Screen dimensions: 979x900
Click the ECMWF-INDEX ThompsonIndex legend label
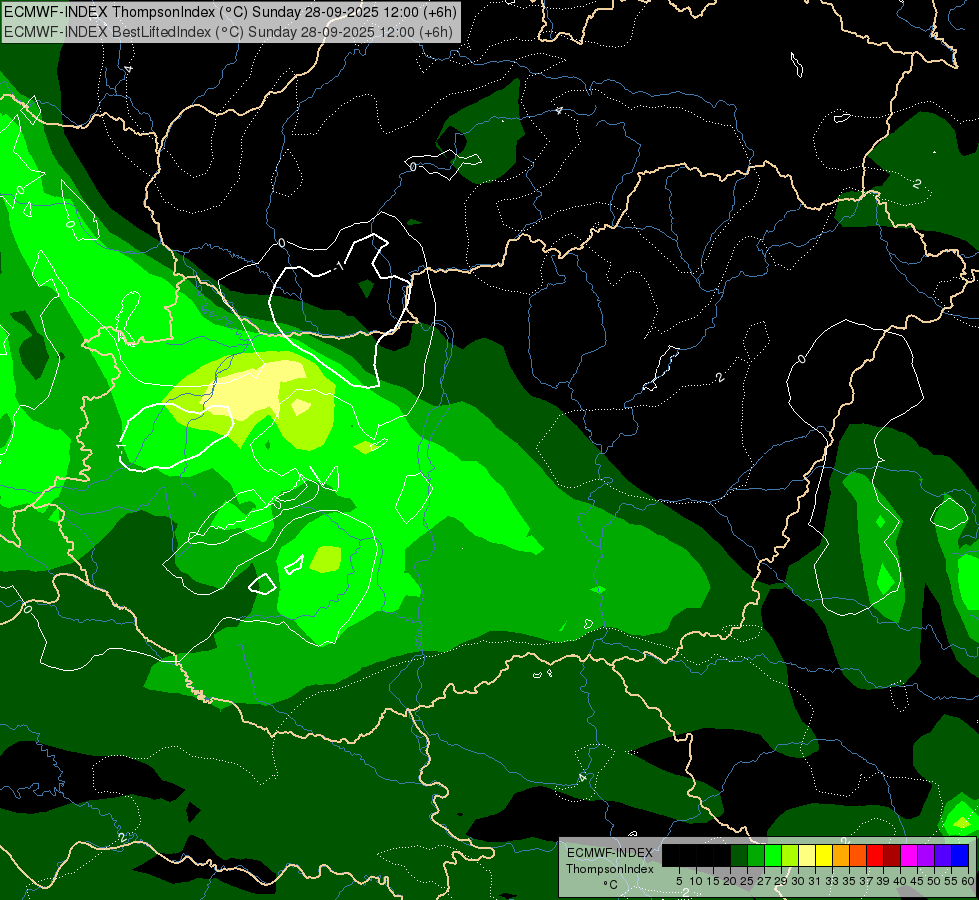click(610, 861)
